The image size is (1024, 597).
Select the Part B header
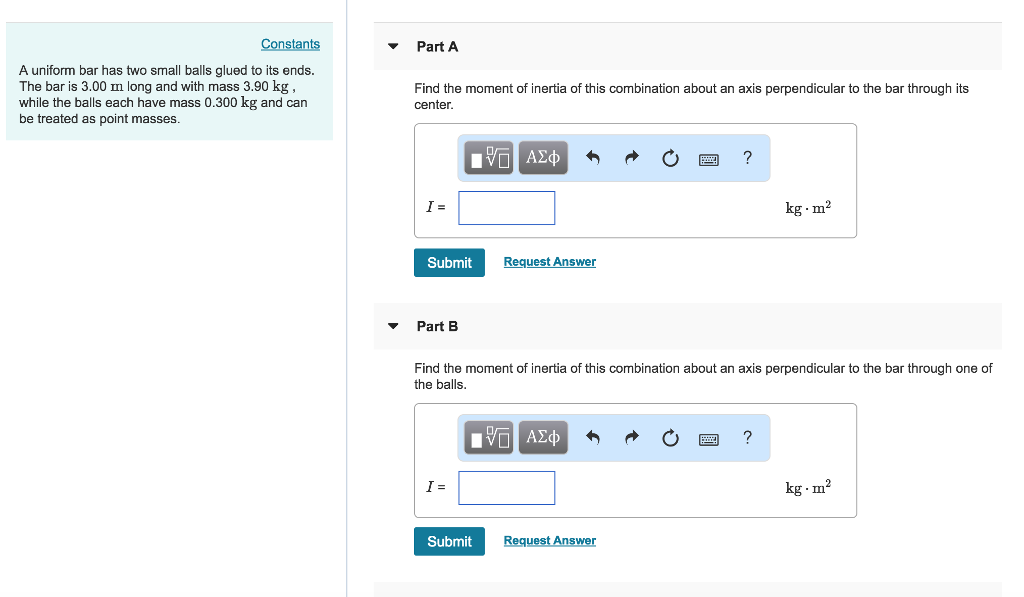tap(437, 326)
